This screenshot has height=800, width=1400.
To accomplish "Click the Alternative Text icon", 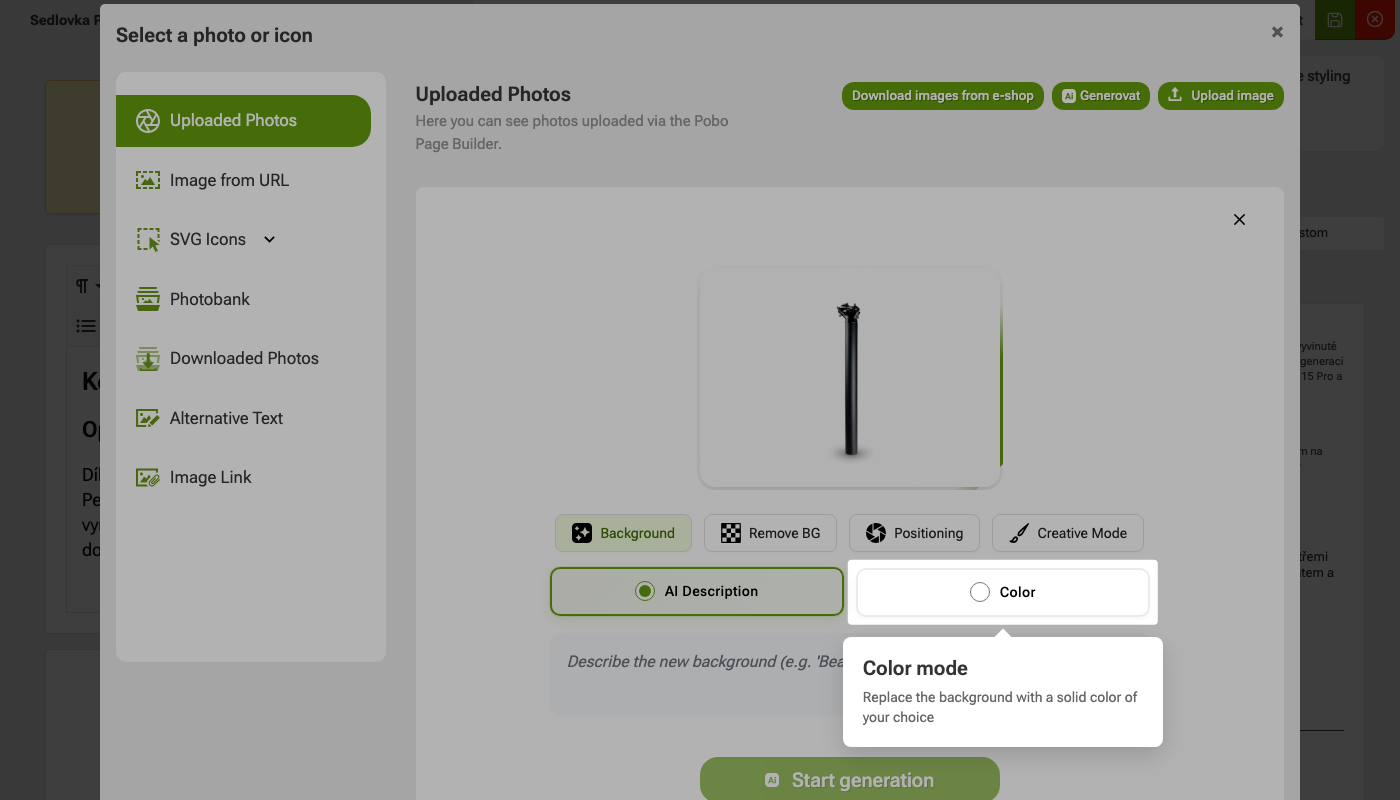I will (x=148, y=418).
